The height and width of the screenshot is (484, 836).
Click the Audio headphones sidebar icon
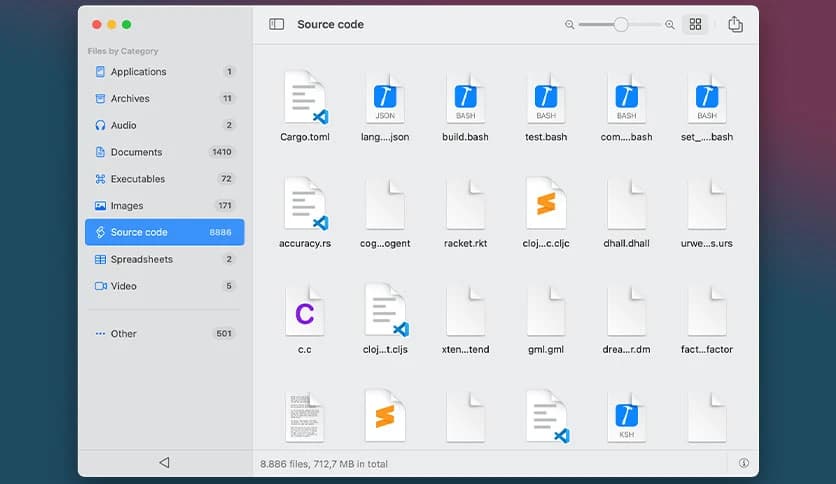100,125
